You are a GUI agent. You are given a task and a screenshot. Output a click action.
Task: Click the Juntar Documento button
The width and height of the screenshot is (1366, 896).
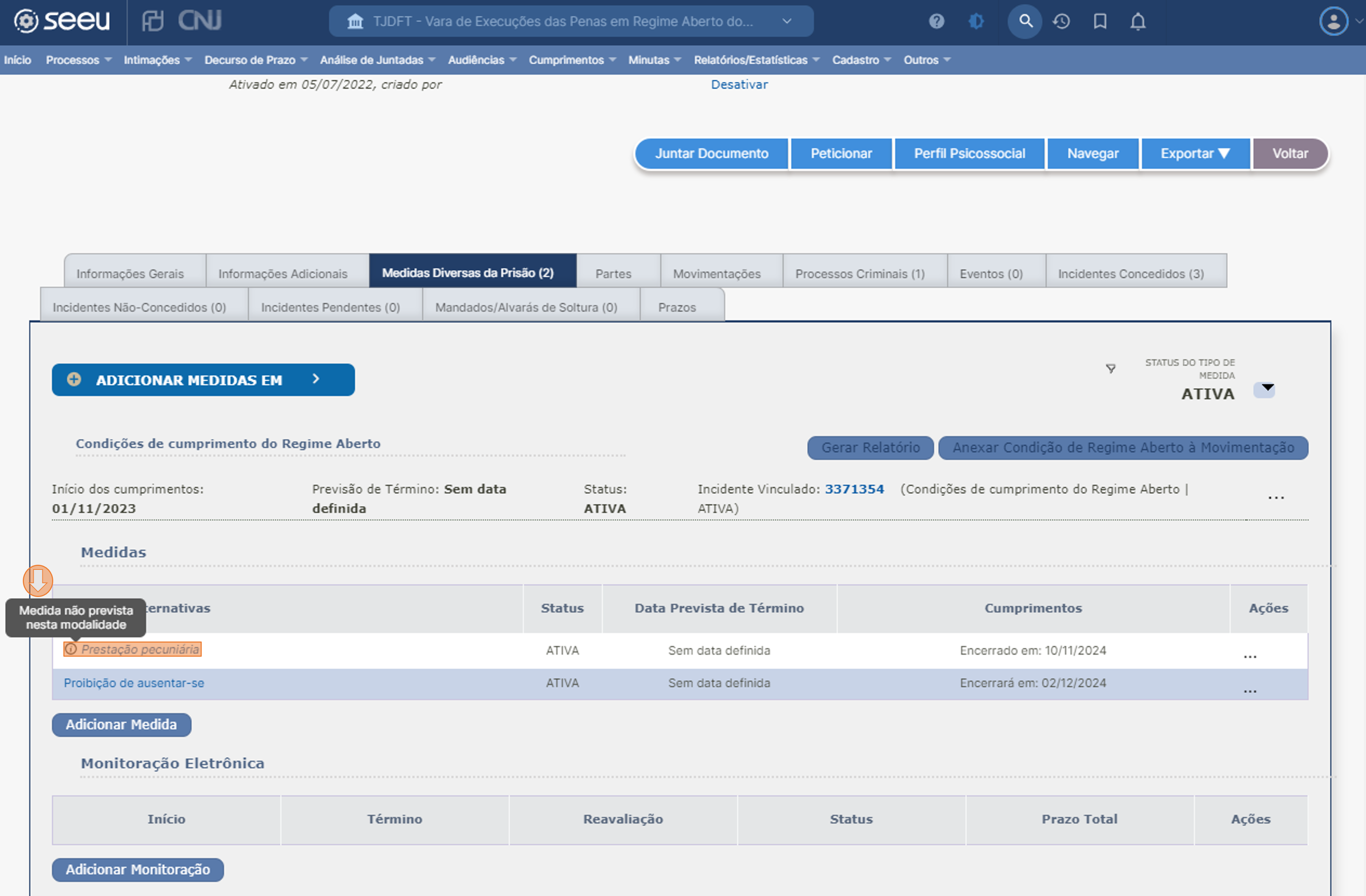pos(711,154)
